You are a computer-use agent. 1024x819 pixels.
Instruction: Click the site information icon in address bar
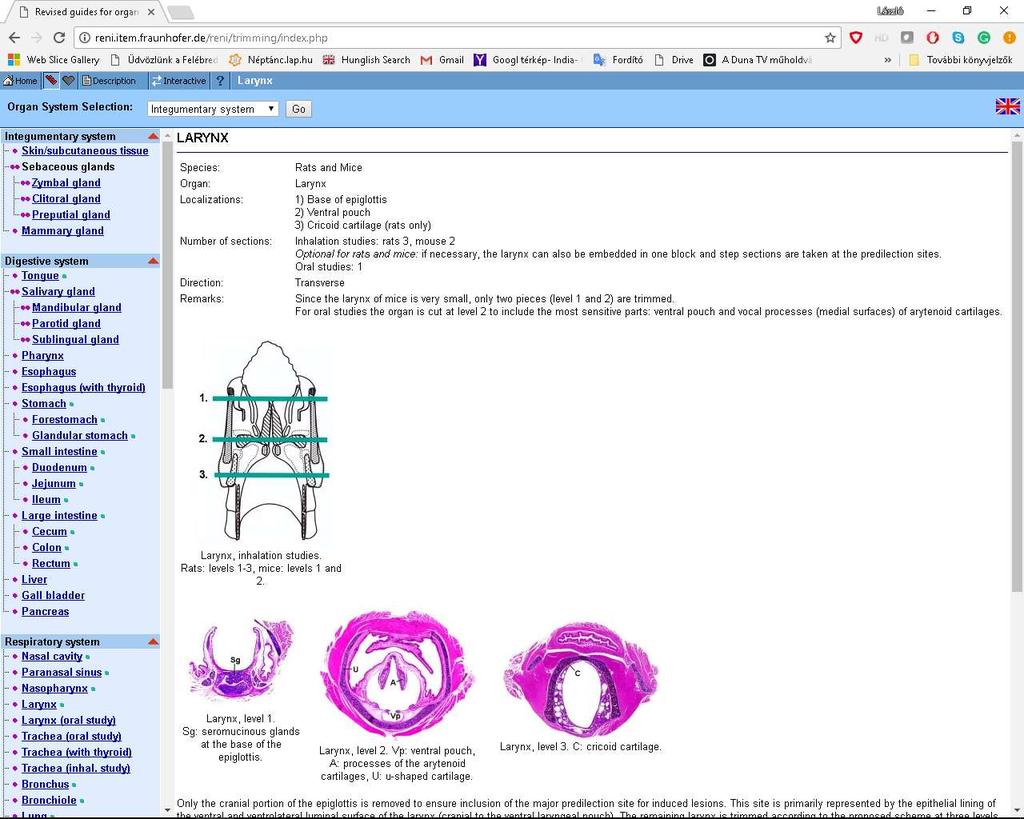(x=85, y=38)
